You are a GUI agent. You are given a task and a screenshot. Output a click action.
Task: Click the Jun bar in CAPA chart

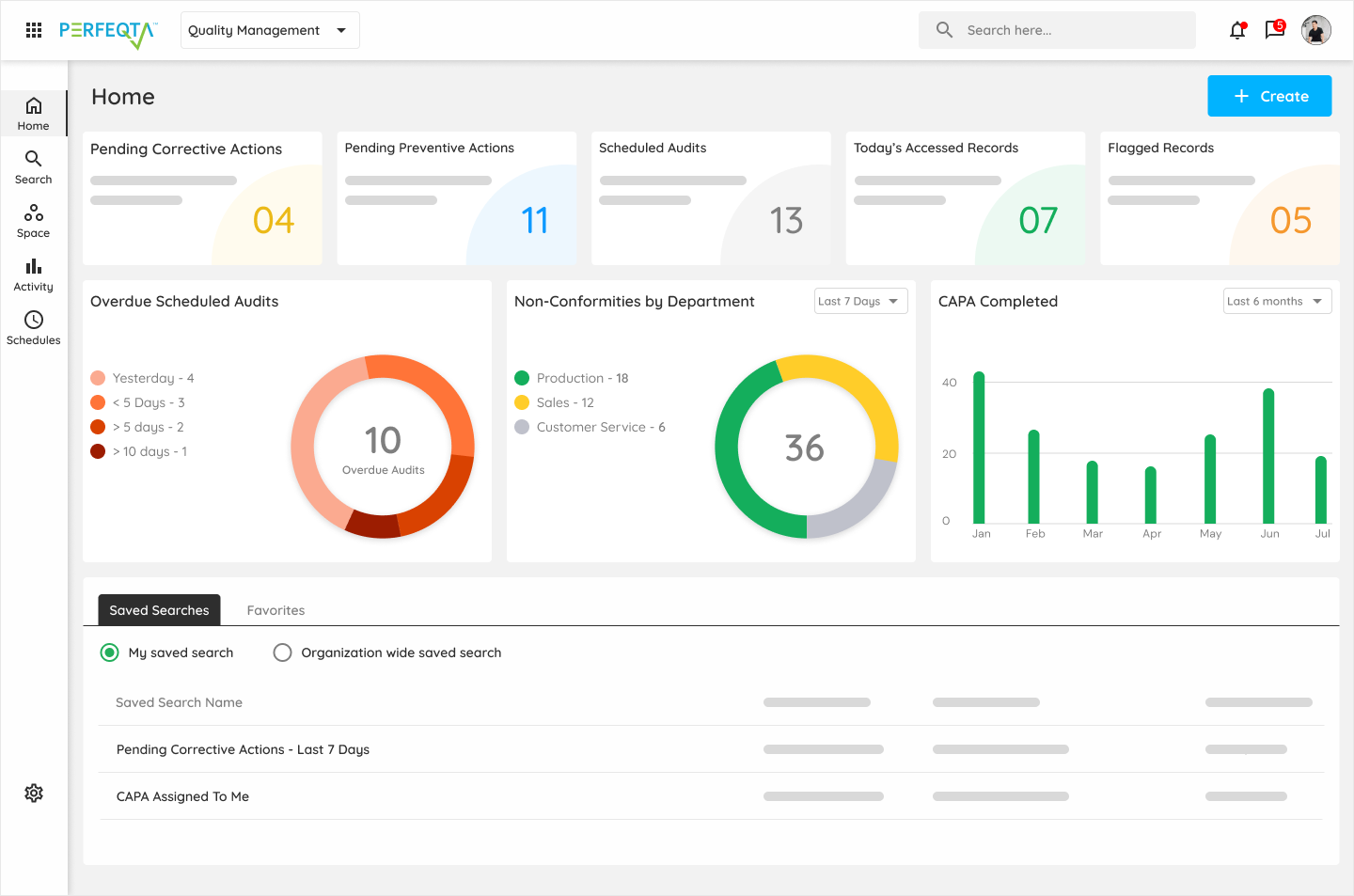click(x=1268, y=456)
